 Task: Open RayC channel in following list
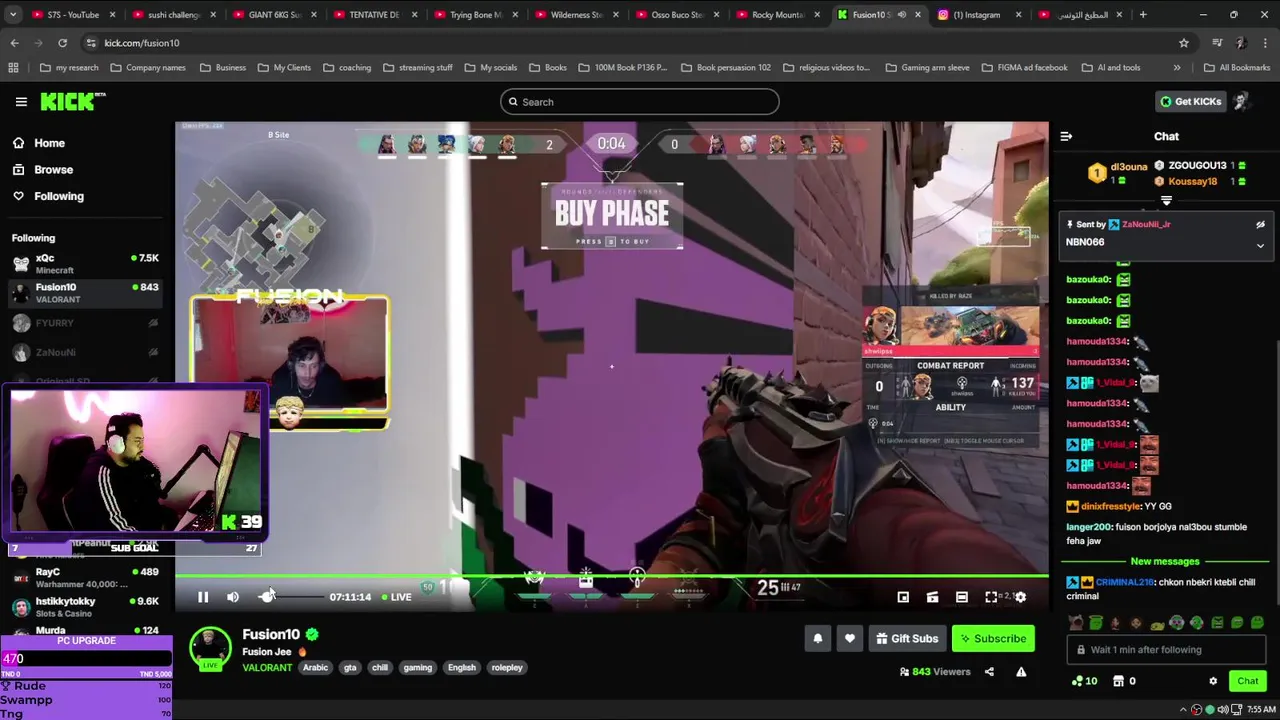(87, 577)
